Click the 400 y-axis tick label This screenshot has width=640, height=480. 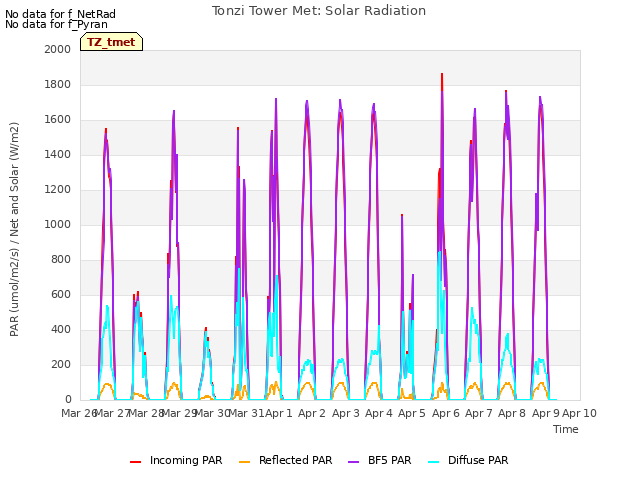pyautogui.click(x=61, y=329)
